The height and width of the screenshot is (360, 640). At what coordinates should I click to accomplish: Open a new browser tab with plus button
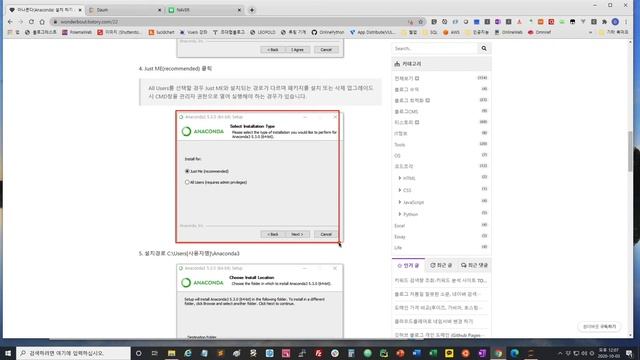point(252,10)
